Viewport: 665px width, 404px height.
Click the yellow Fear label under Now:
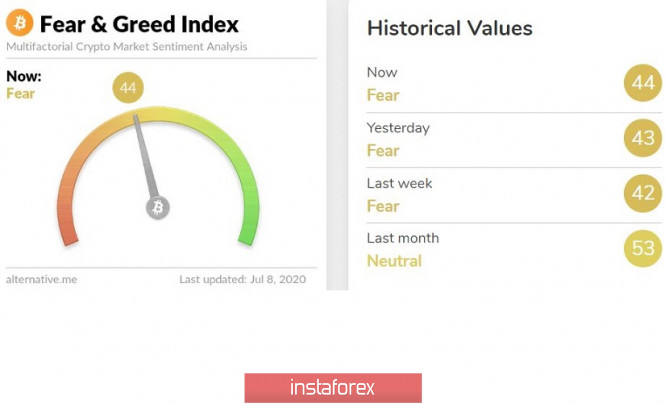tap(21, 92)
